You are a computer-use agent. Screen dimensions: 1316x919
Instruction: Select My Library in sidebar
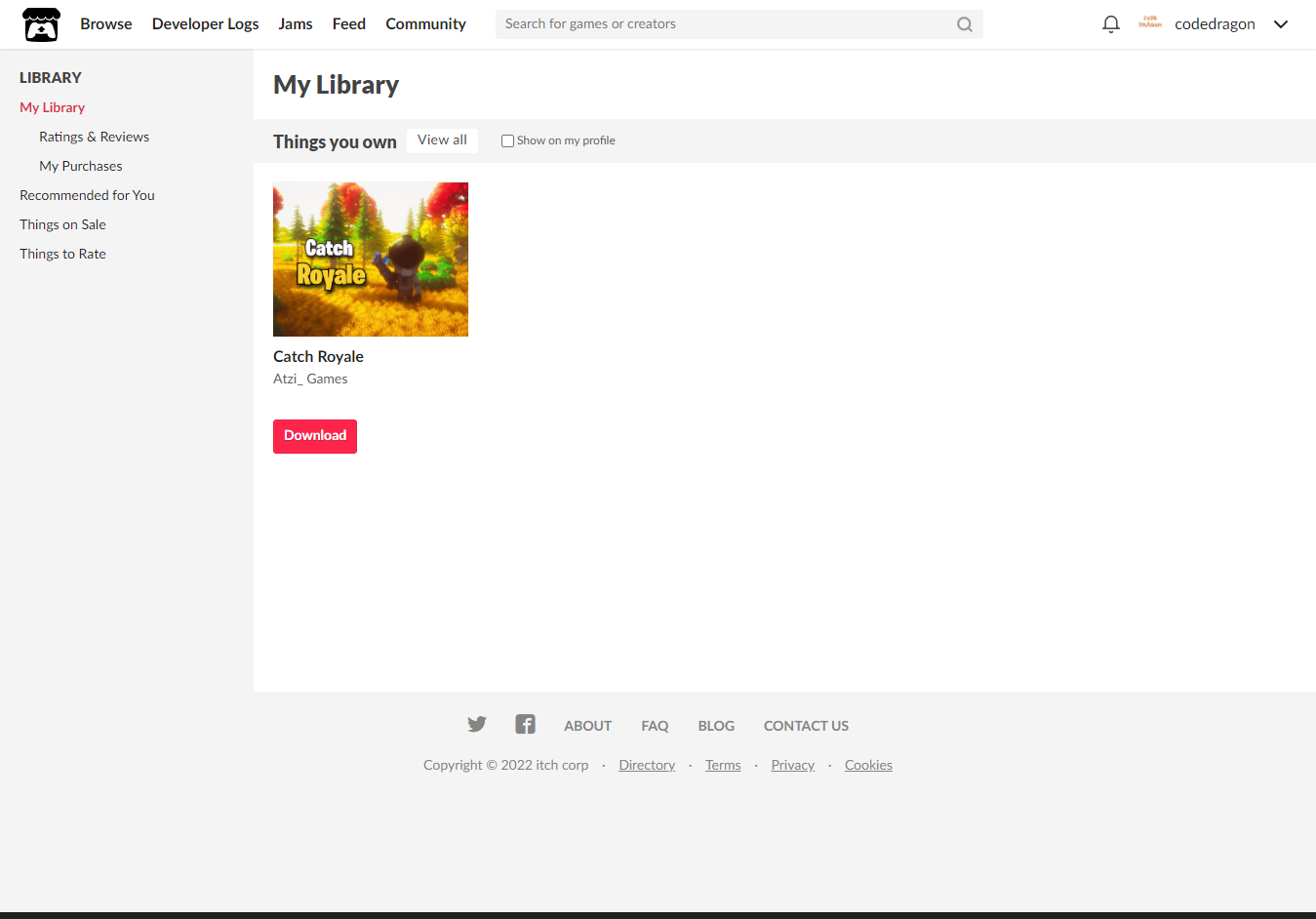tap(52, 107)
